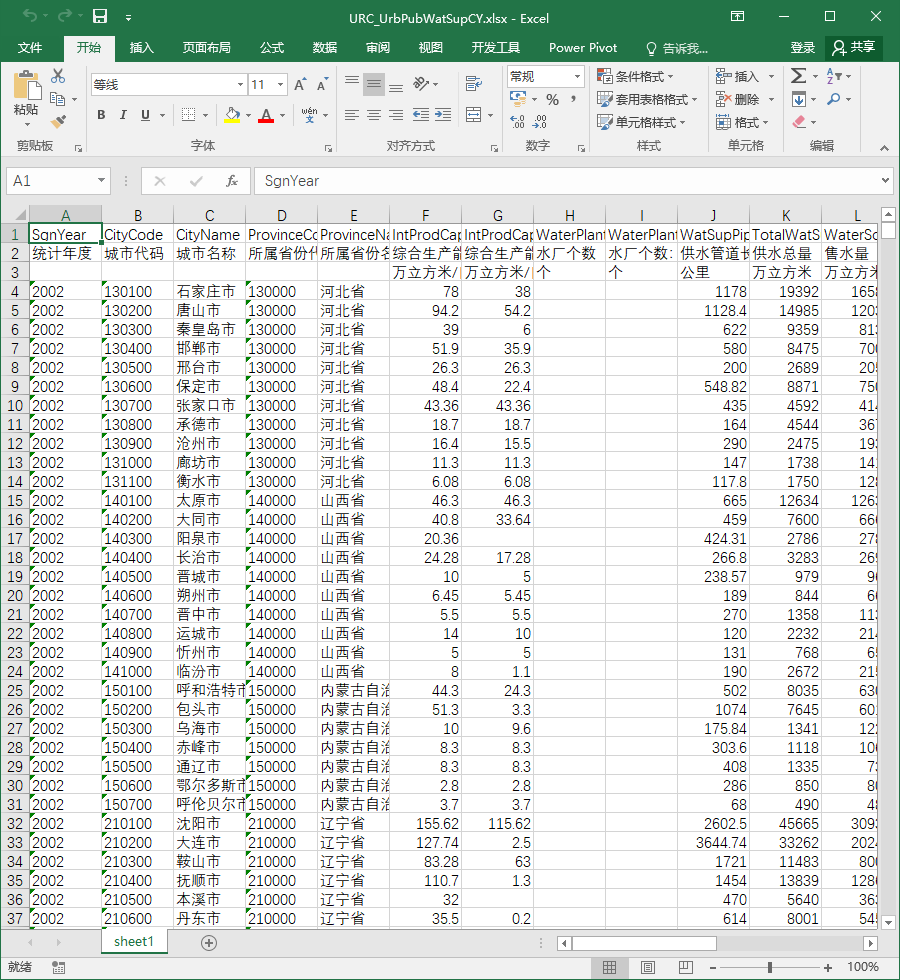The width and height of the screenshot is (900, 980).
Task: Click the Format Painter brush icon
Action: [x=58, y=121]
